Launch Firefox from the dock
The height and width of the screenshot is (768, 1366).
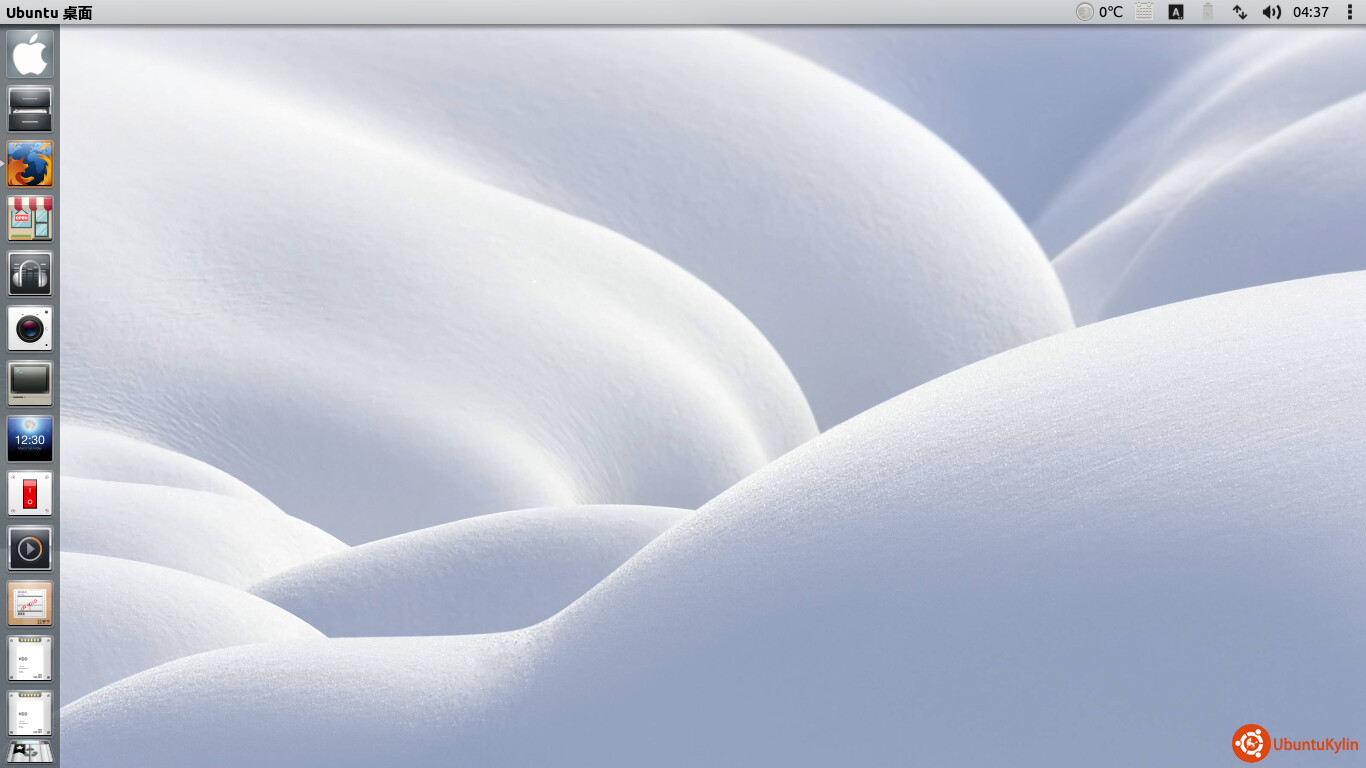tap(30, 164)
